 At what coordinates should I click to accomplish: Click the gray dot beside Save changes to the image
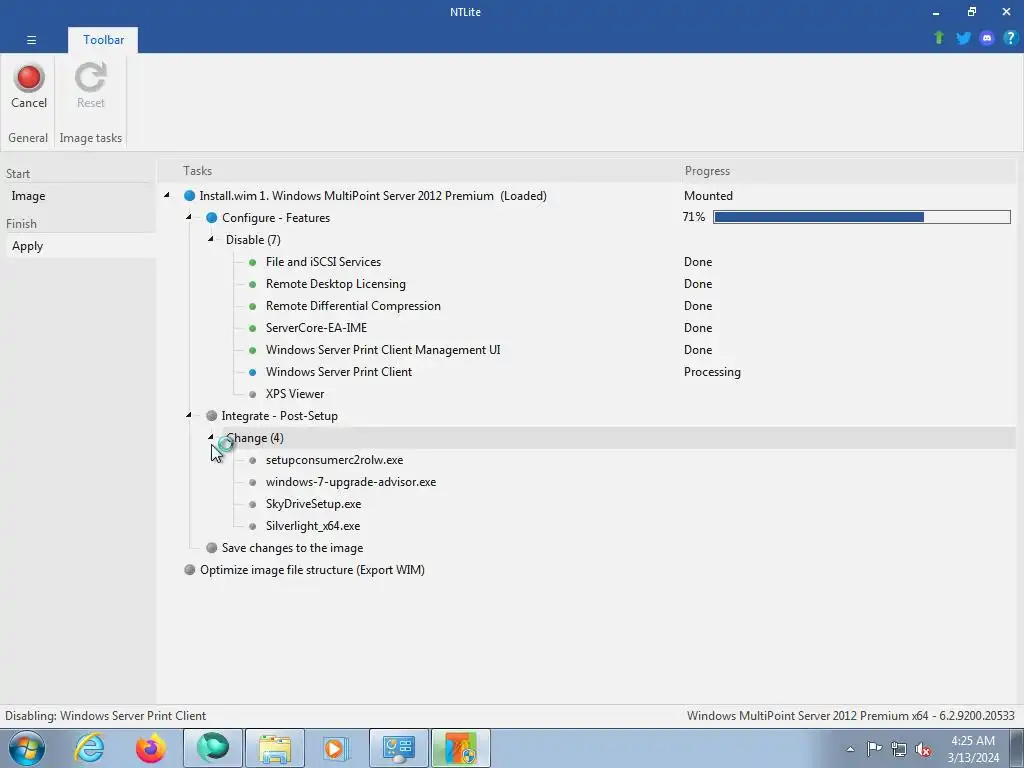[212, 548]
